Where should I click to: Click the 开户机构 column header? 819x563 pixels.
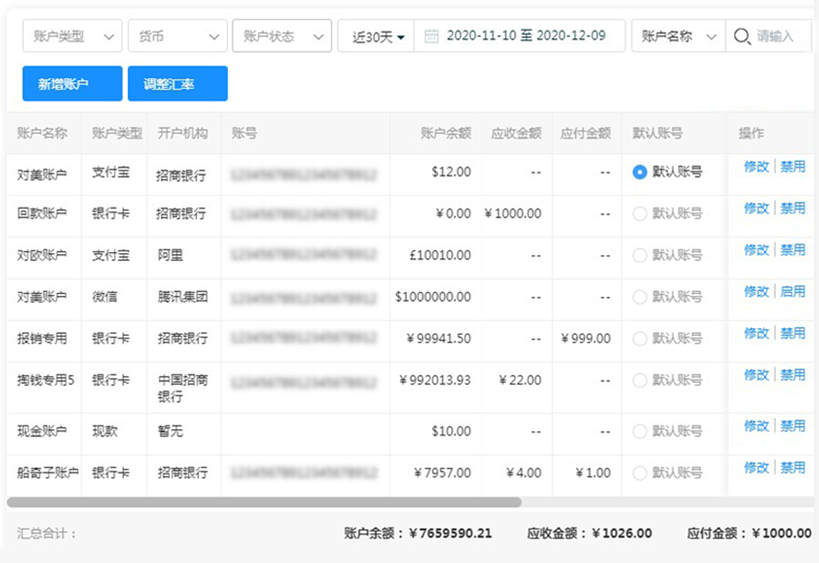pyautogui.click(x=183, y=133)
